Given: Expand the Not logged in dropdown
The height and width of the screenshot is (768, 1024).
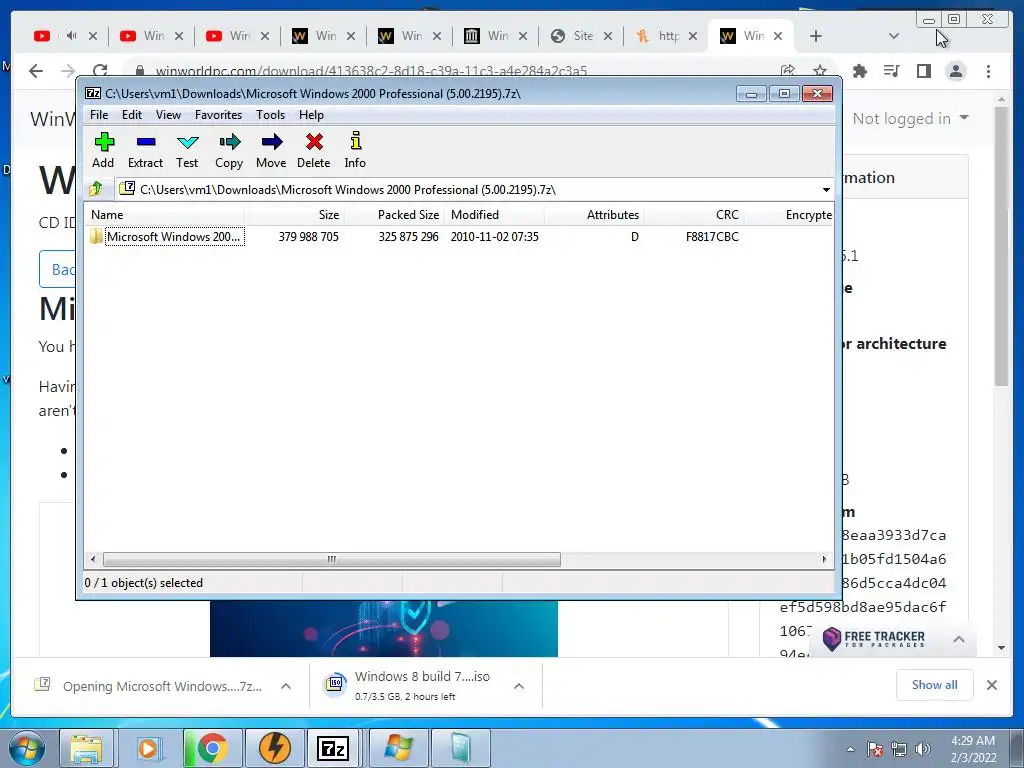Looking at the screenshot, I should tap(910, 119).
